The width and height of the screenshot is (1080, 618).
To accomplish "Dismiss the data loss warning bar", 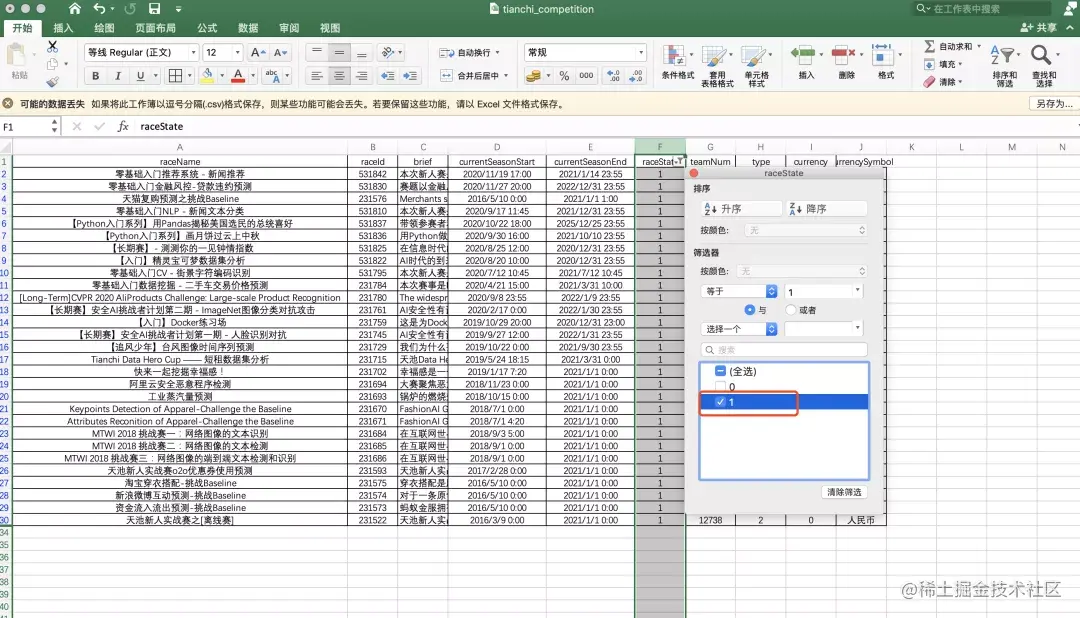I will coord(8,103).
